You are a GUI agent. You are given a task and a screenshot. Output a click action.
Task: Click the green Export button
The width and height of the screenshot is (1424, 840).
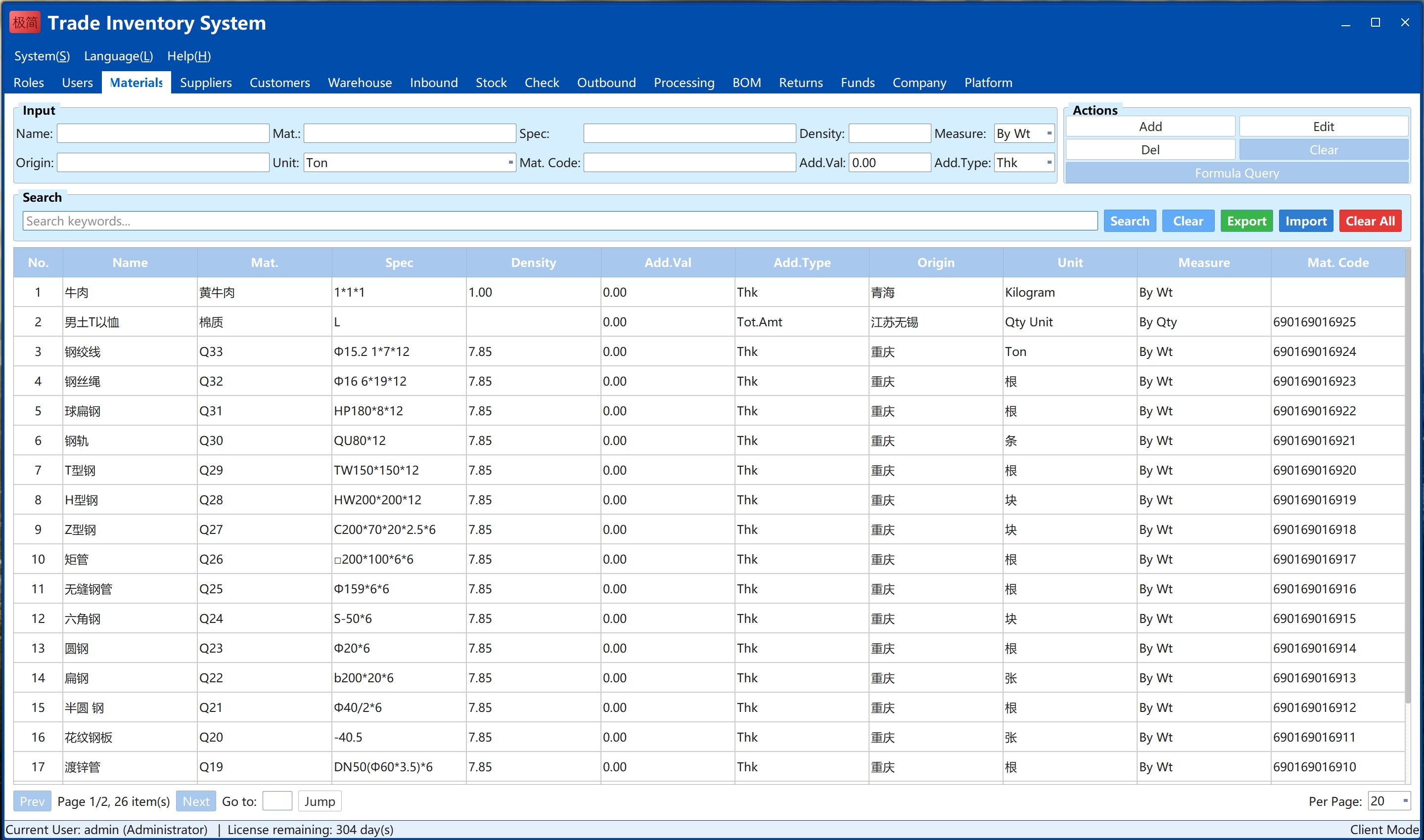click(1246, 221)
